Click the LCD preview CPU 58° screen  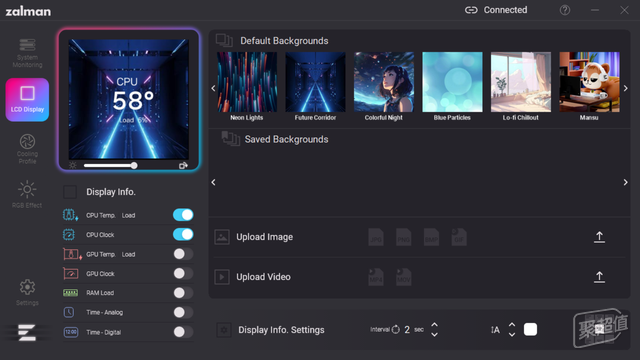pos(129,99)
